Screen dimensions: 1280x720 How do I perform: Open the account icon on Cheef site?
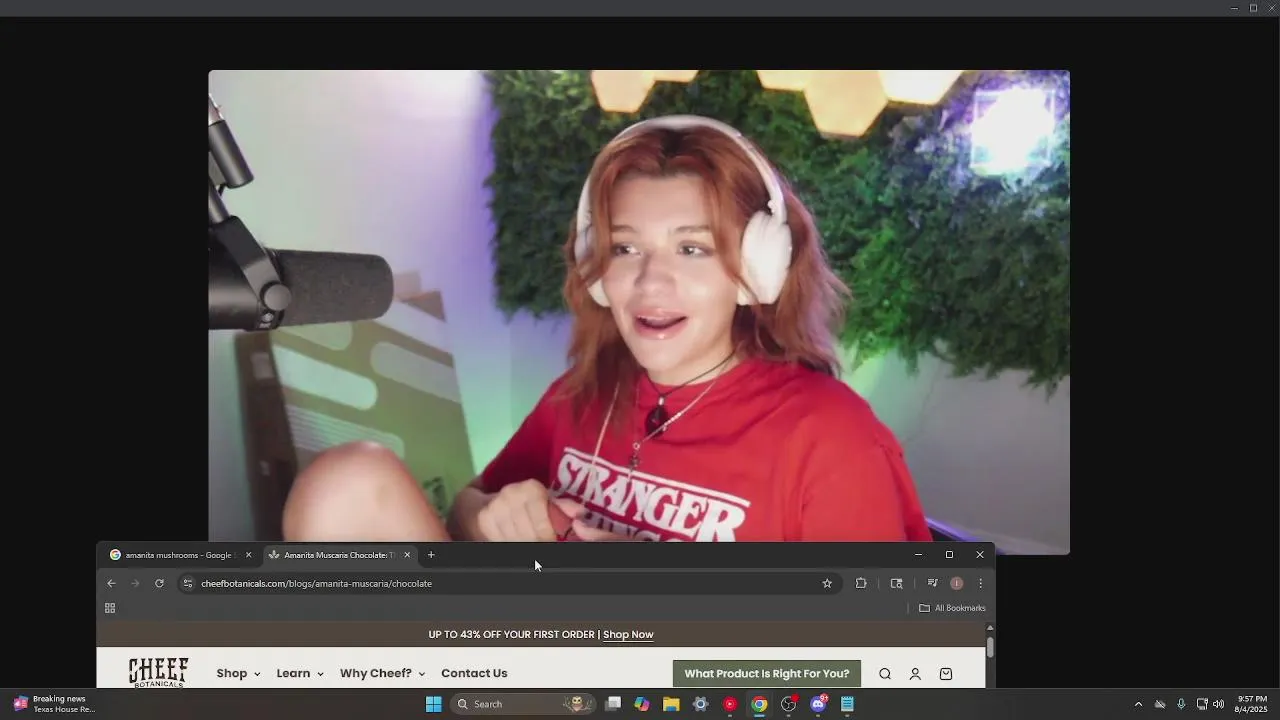(915, 674)
